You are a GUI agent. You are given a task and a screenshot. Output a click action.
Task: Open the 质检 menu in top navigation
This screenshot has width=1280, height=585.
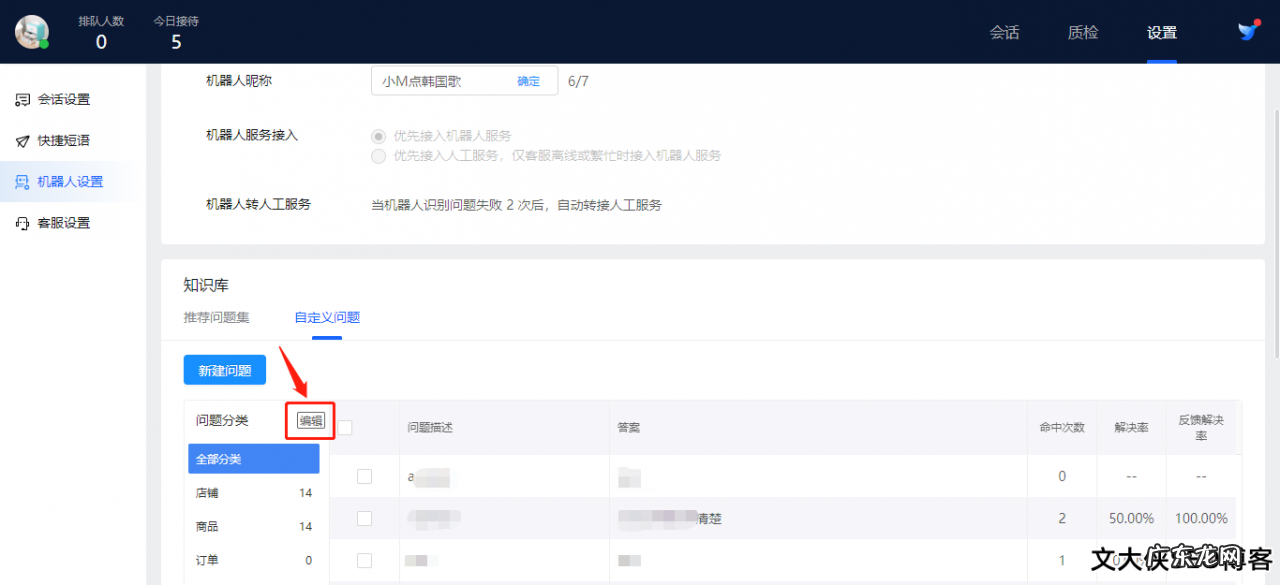tap(1082, 32)
